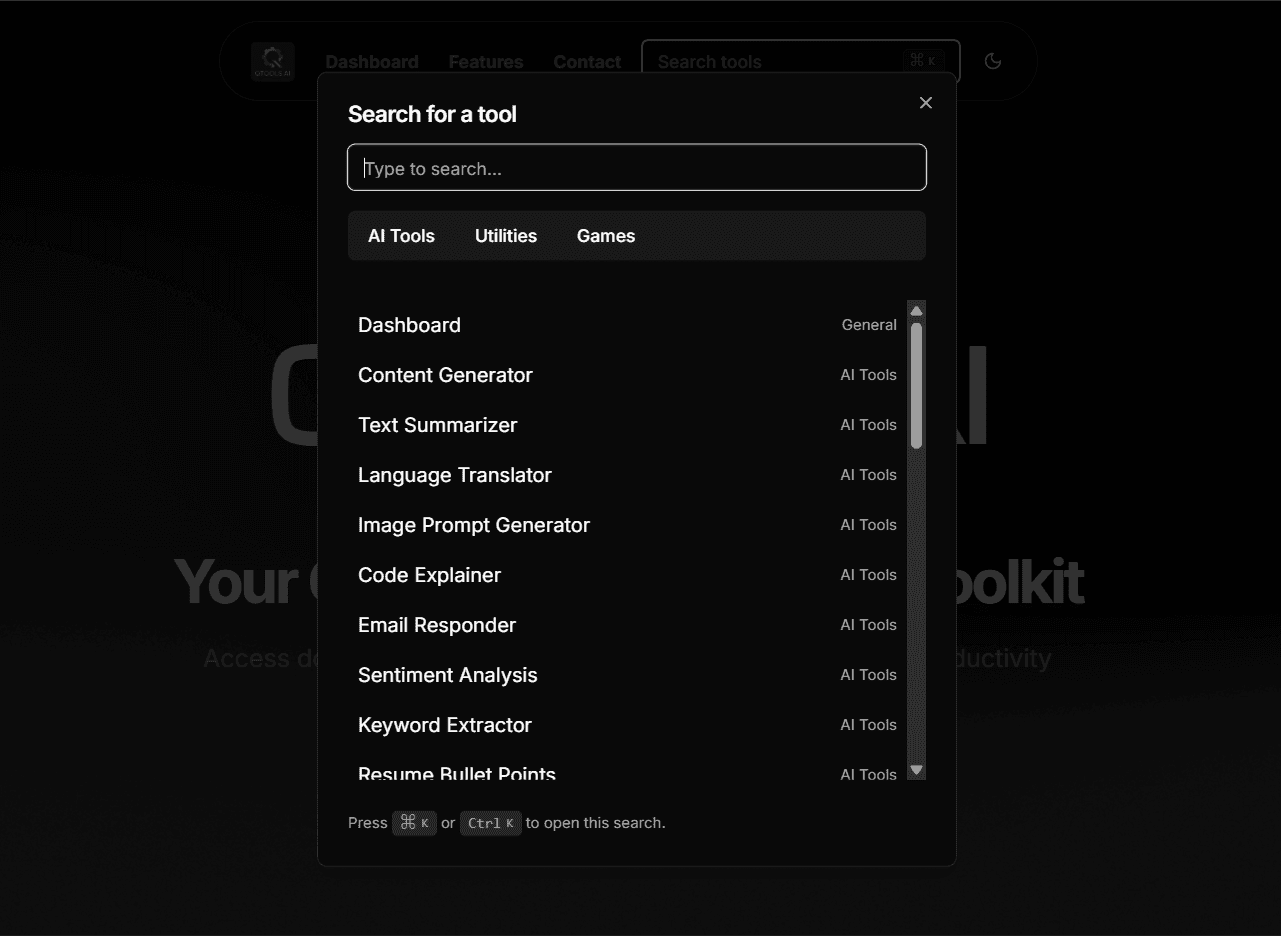Click the ⌘K badge in navbar search

pos(923,60)
